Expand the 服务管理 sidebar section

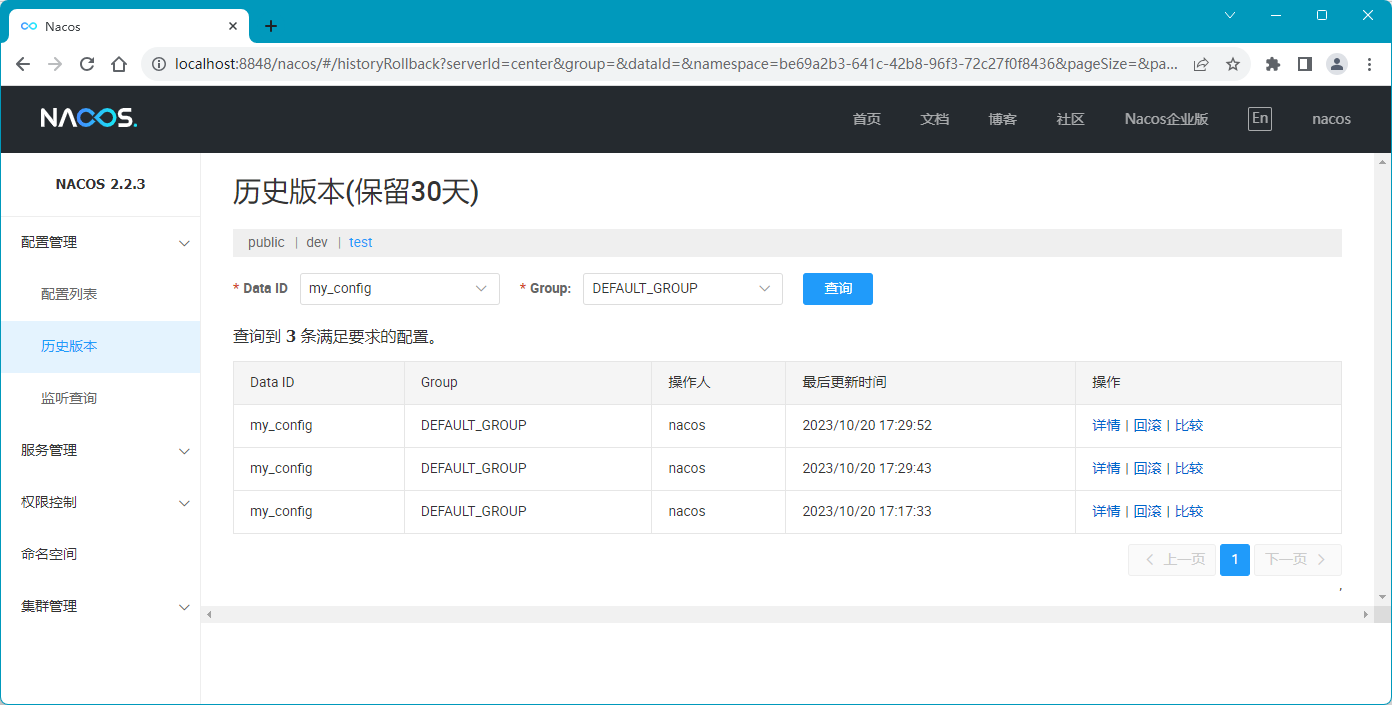(x=100, y=450)
